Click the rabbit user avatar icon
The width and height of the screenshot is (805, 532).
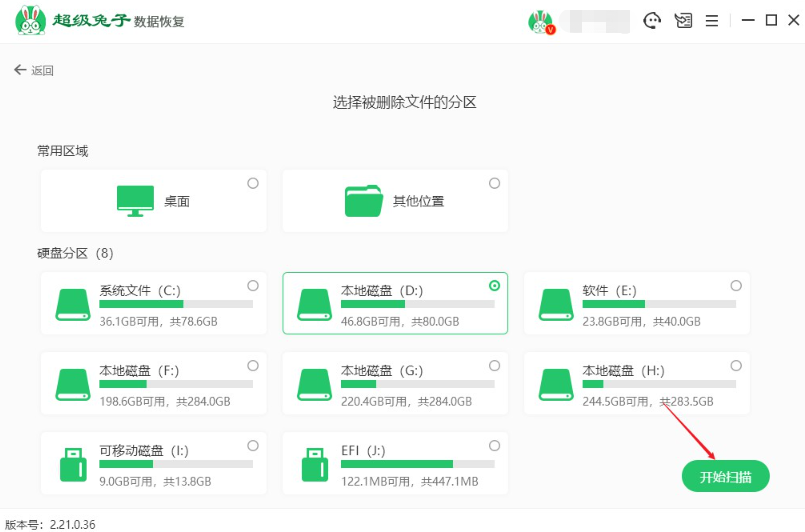click(541, 21)
